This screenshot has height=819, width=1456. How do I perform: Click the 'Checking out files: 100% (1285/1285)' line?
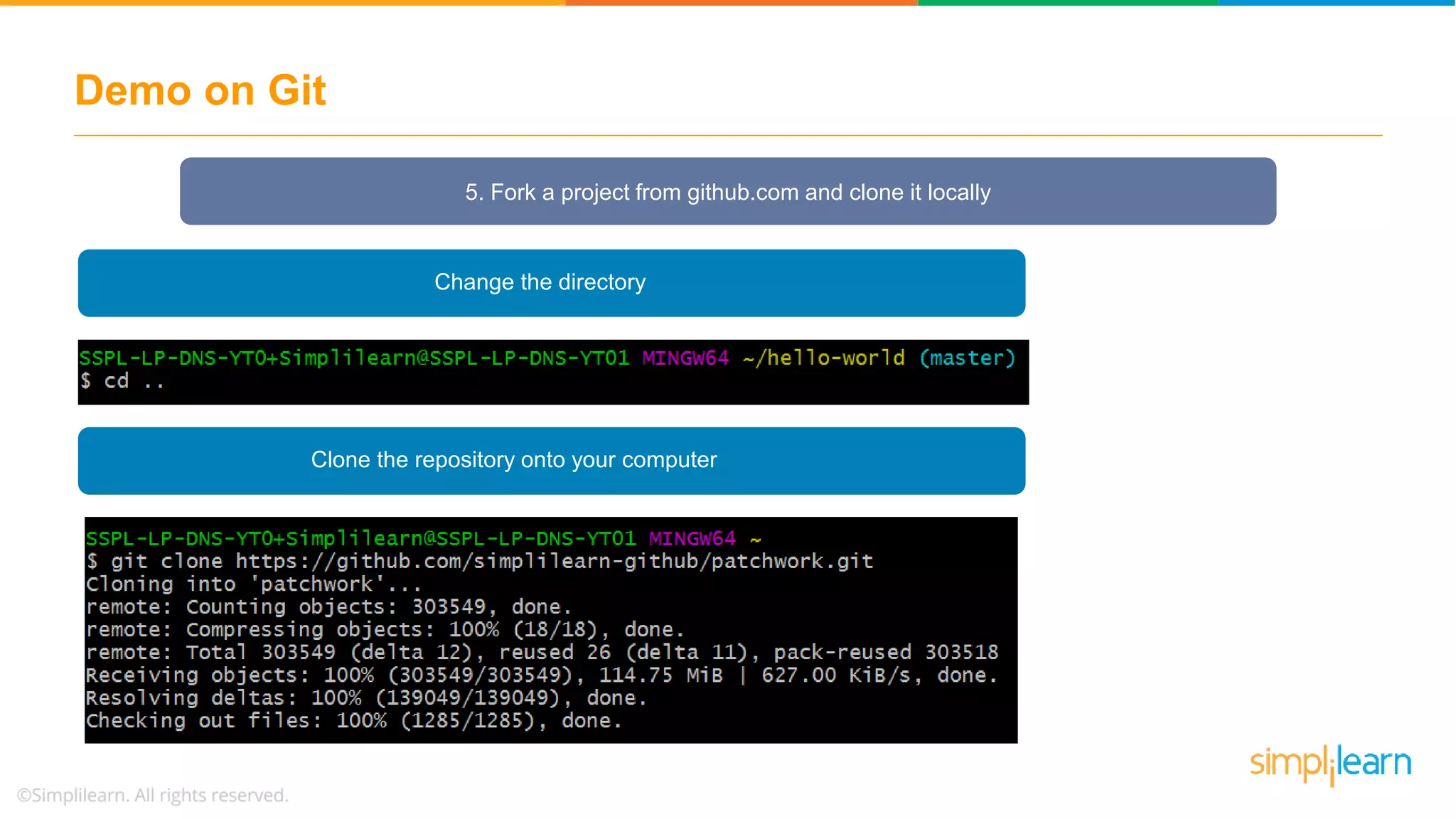354,720
